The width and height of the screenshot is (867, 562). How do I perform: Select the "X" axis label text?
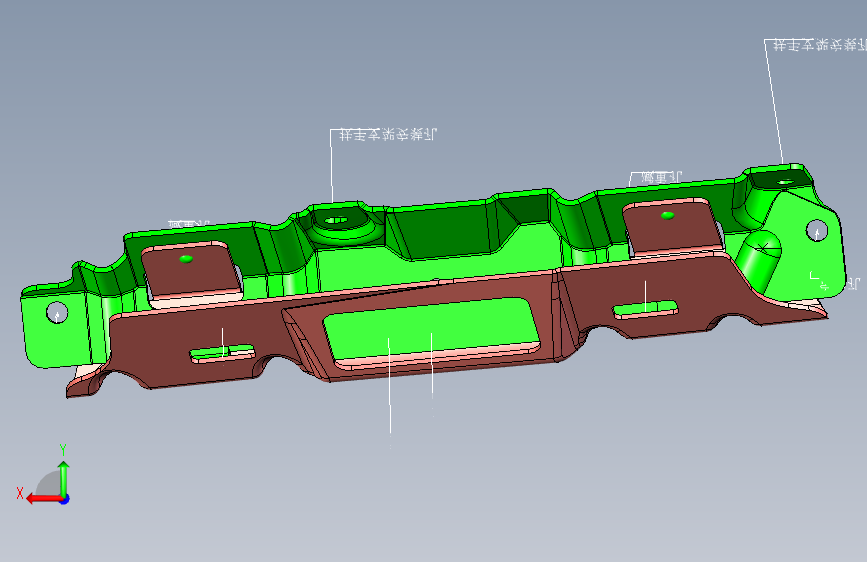(x=20, y=493)
